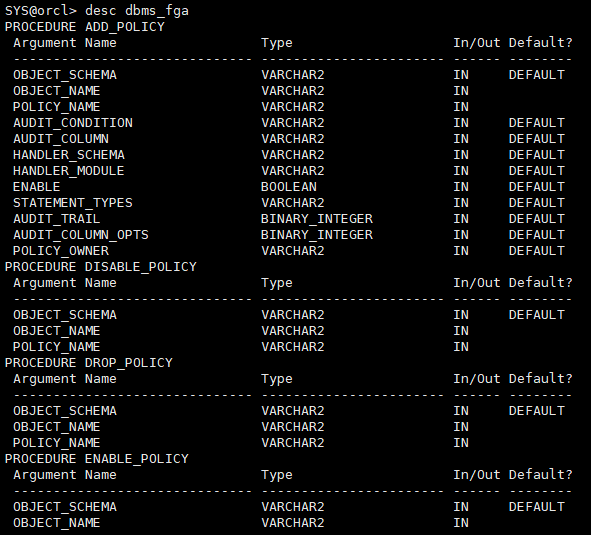
Task: Click VARCHAR2 type in POLICY_OWNER row
Action: click(x=293, y=251)
